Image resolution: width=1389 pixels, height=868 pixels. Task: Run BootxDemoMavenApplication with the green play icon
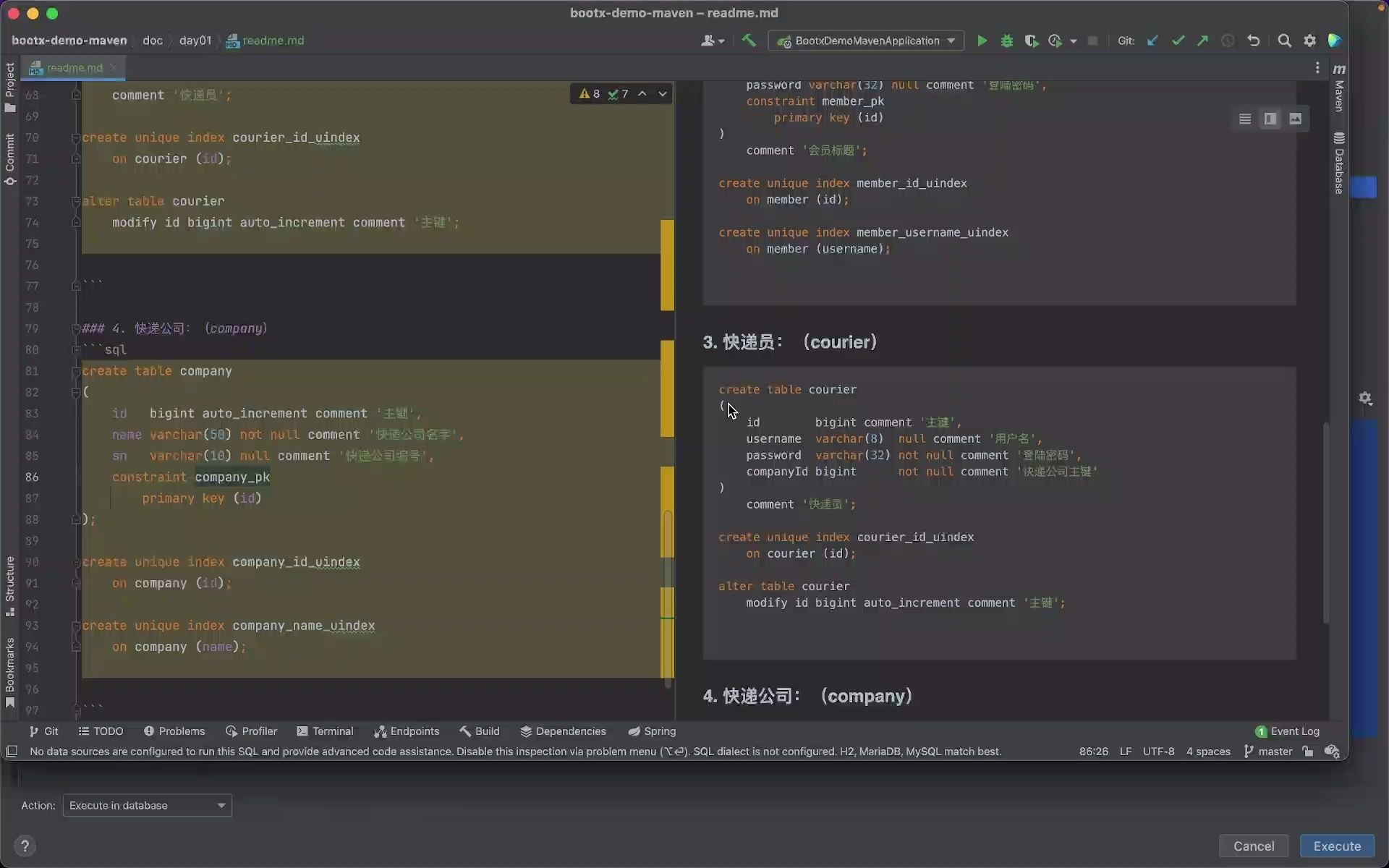click(982, 41)
